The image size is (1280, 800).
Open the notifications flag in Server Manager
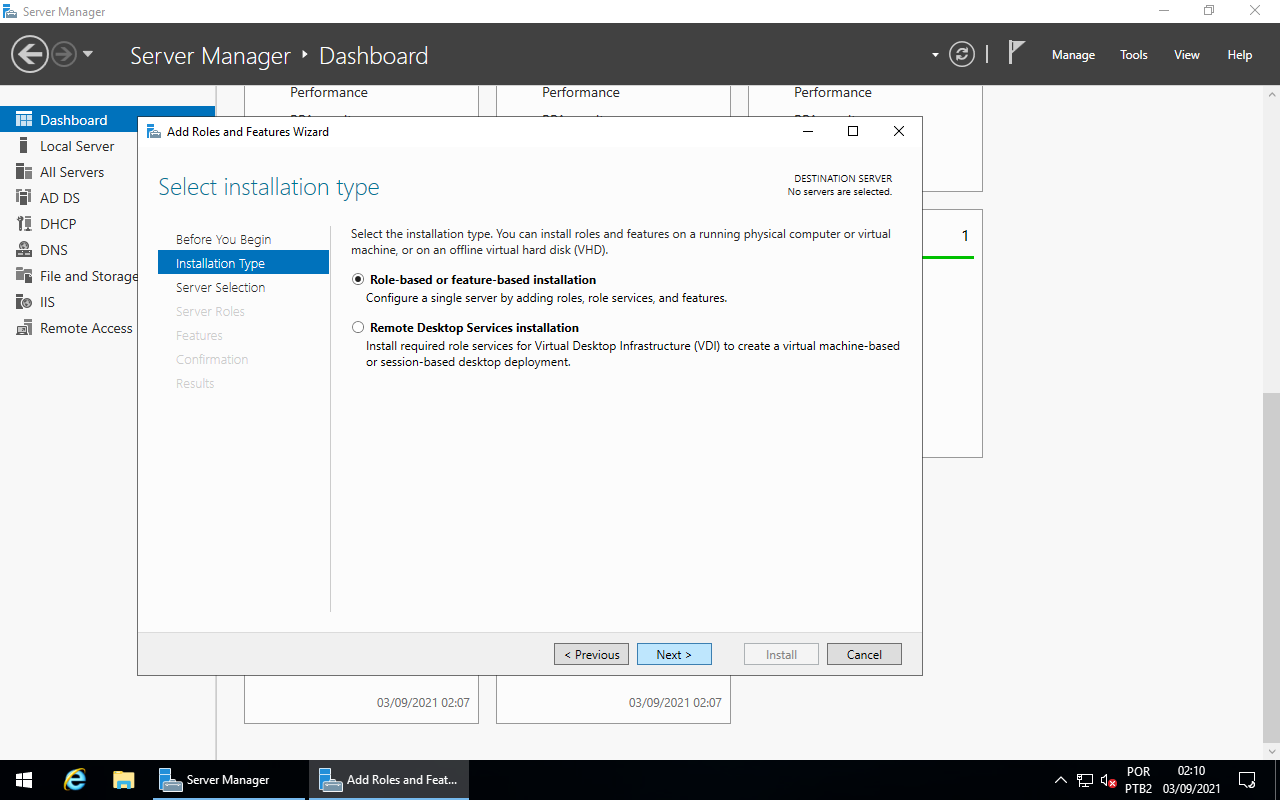coord(1015,50)
